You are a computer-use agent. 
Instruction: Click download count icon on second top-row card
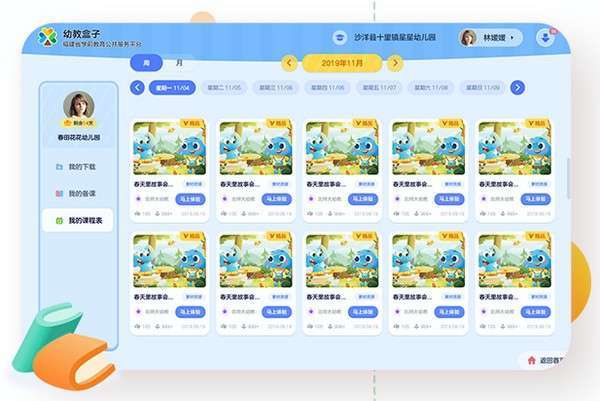click(x=243, y=214)
